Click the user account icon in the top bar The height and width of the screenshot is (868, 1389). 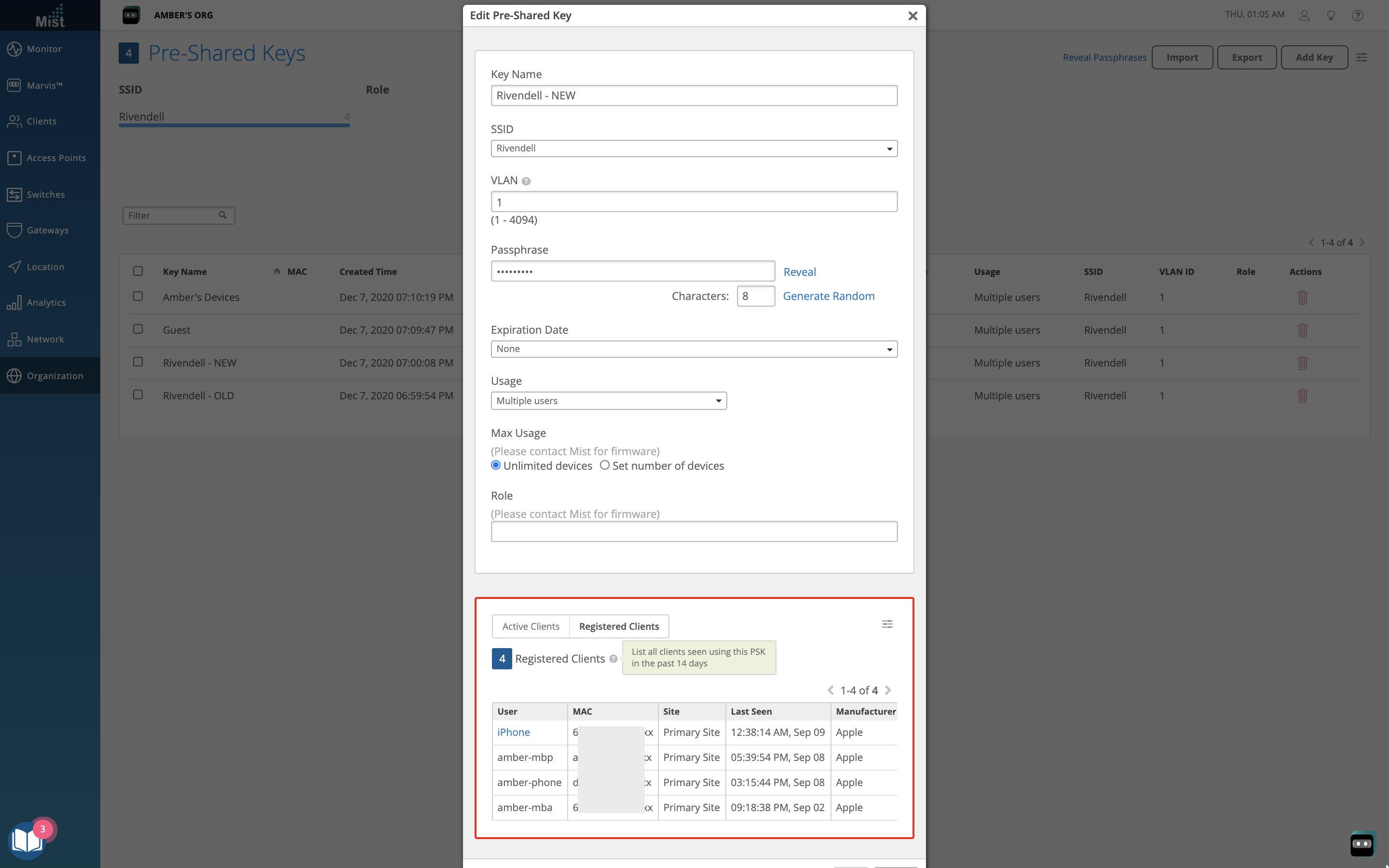coord(1304,15)
